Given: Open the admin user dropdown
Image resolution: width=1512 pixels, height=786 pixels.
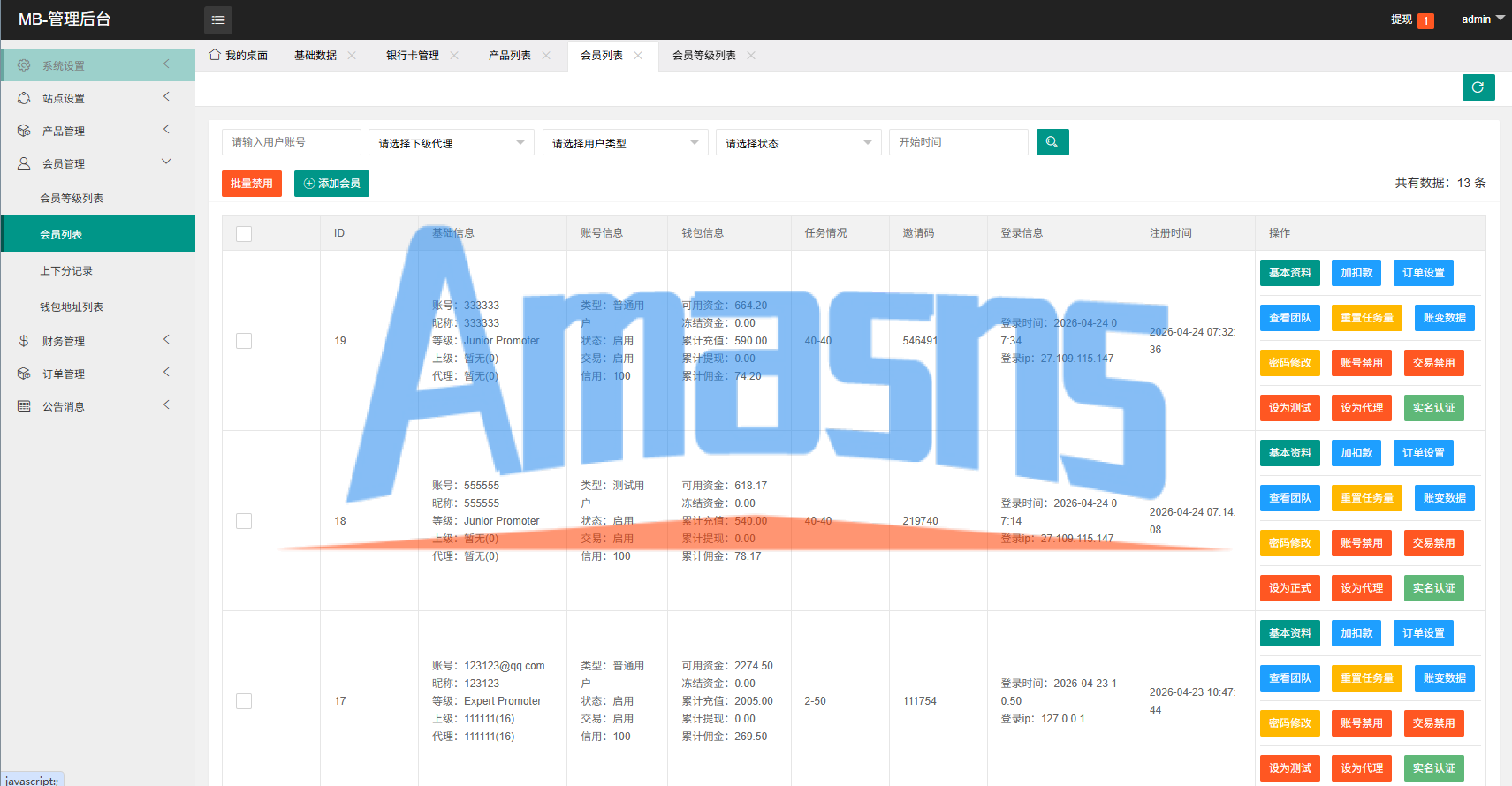Looking at the screenshot, I should tap(1483, 19).
